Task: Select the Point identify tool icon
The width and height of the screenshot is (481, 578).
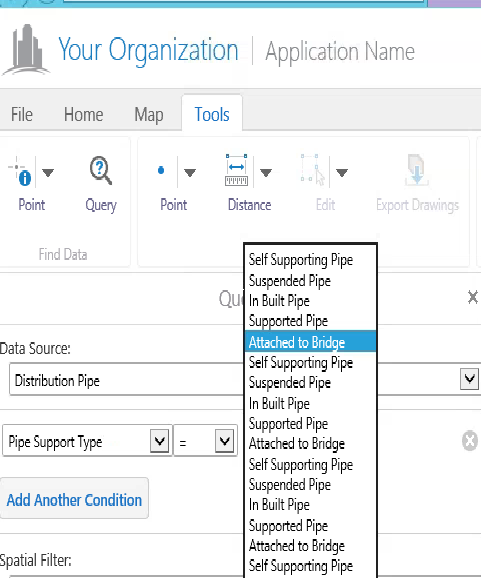Action: point(21,171)
